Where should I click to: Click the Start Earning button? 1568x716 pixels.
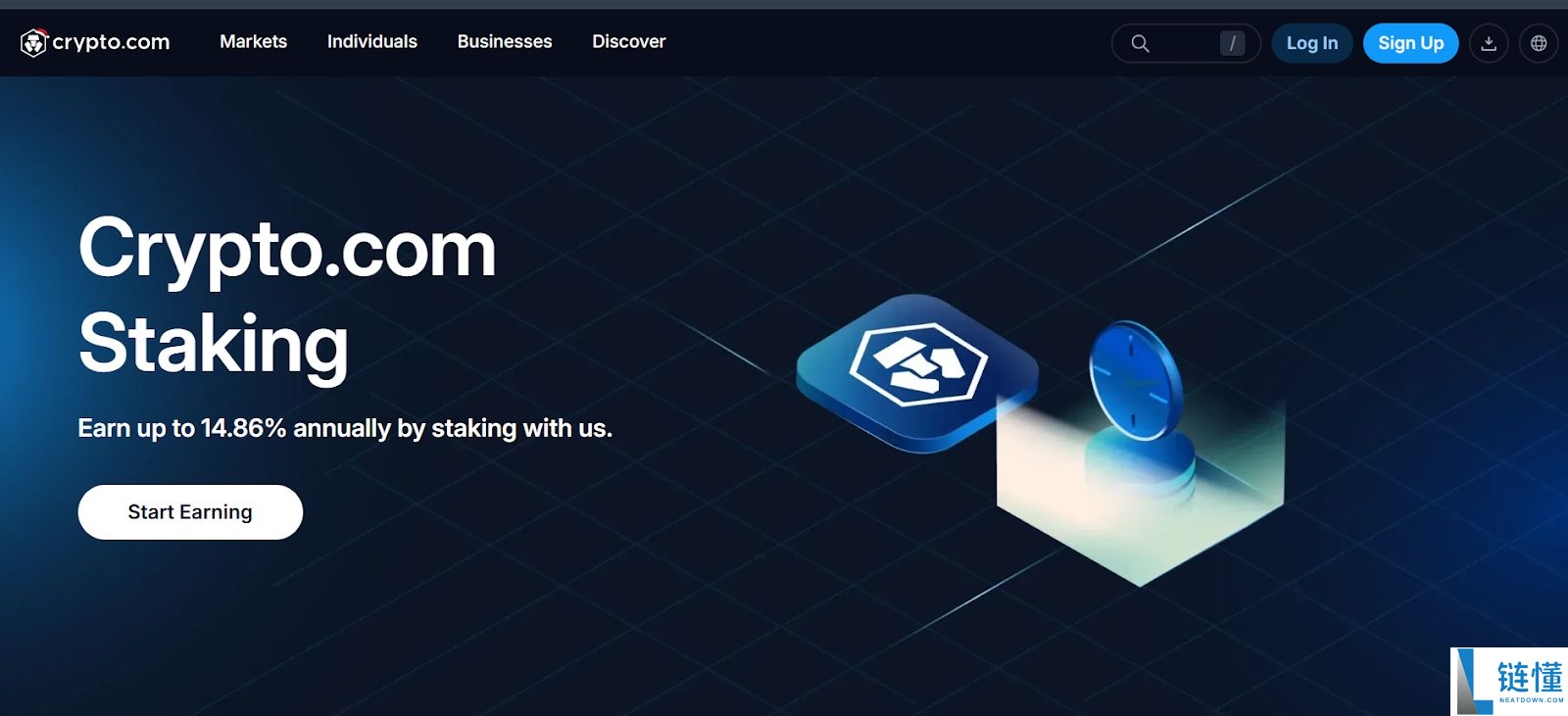coord(190,512)
